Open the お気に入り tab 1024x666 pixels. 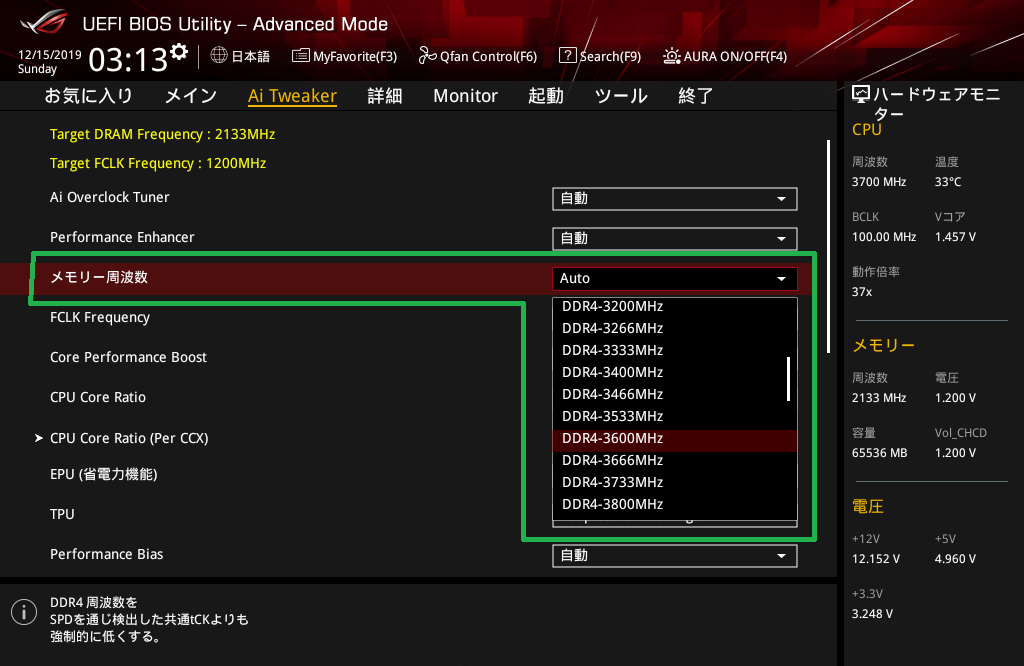(x=89, y=96)
